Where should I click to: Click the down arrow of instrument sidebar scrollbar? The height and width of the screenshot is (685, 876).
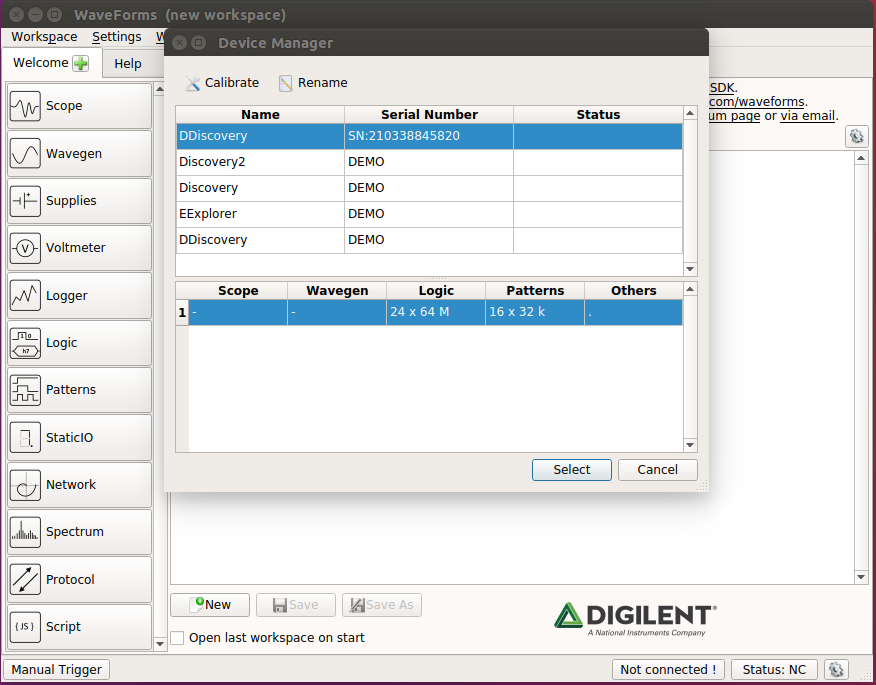tap(160, 644)
